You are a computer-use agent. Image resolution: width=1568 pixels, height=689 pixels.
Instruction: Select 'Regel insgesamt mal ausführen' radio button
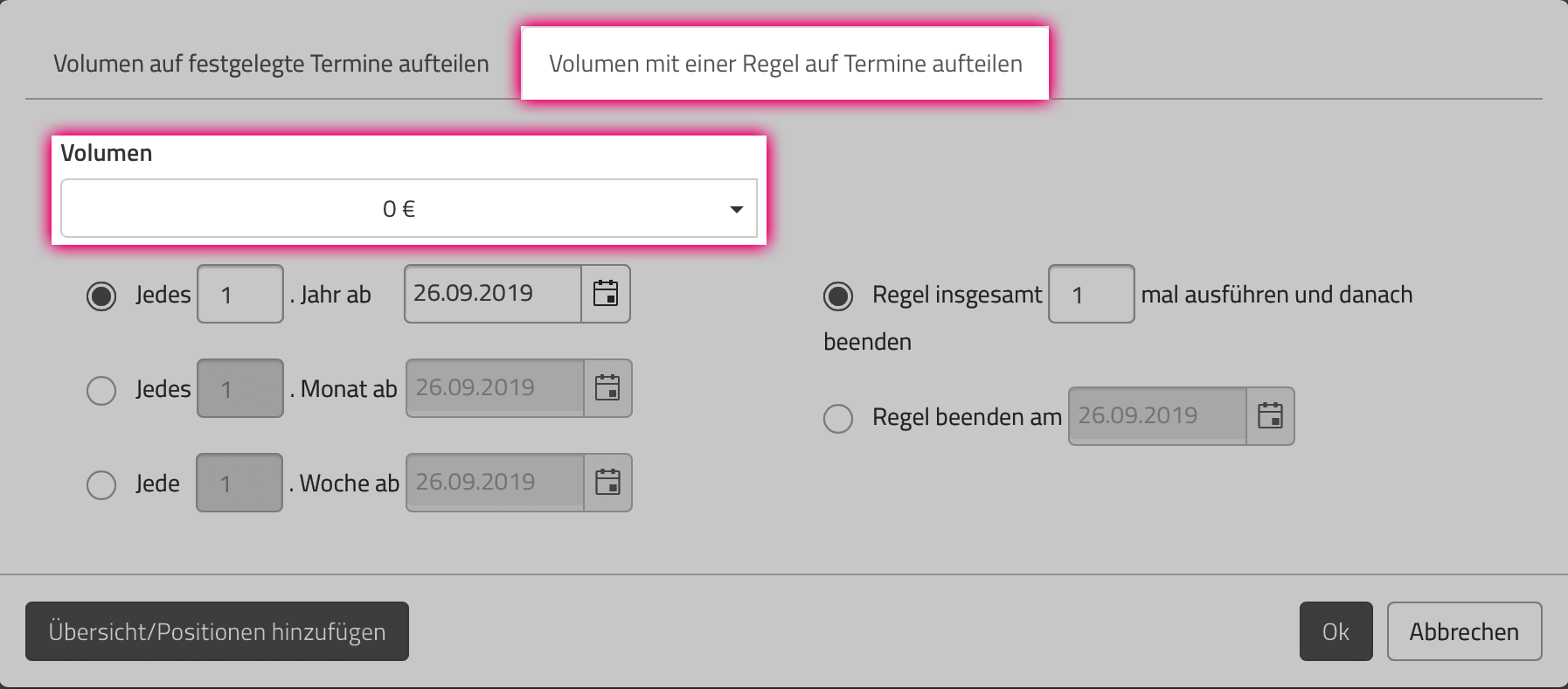pos(838,296)
